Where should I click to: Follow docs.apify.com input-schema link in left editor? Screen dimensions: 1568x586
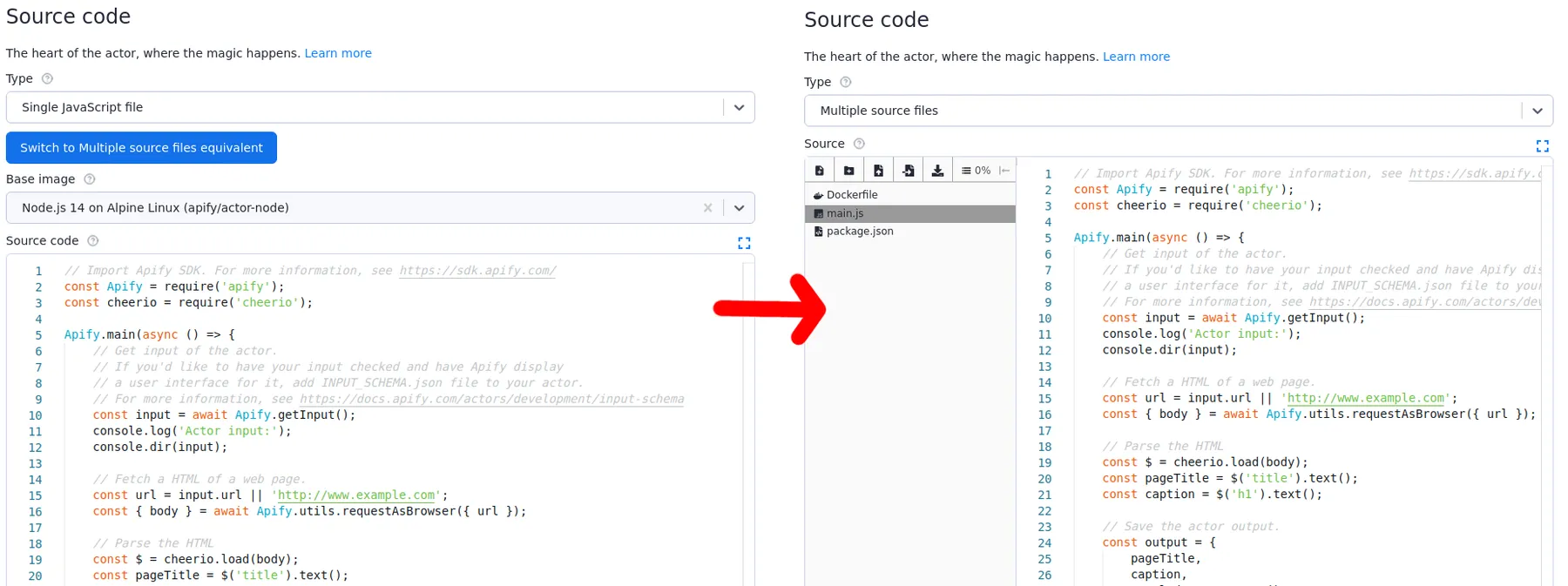[x=492, y=400]
